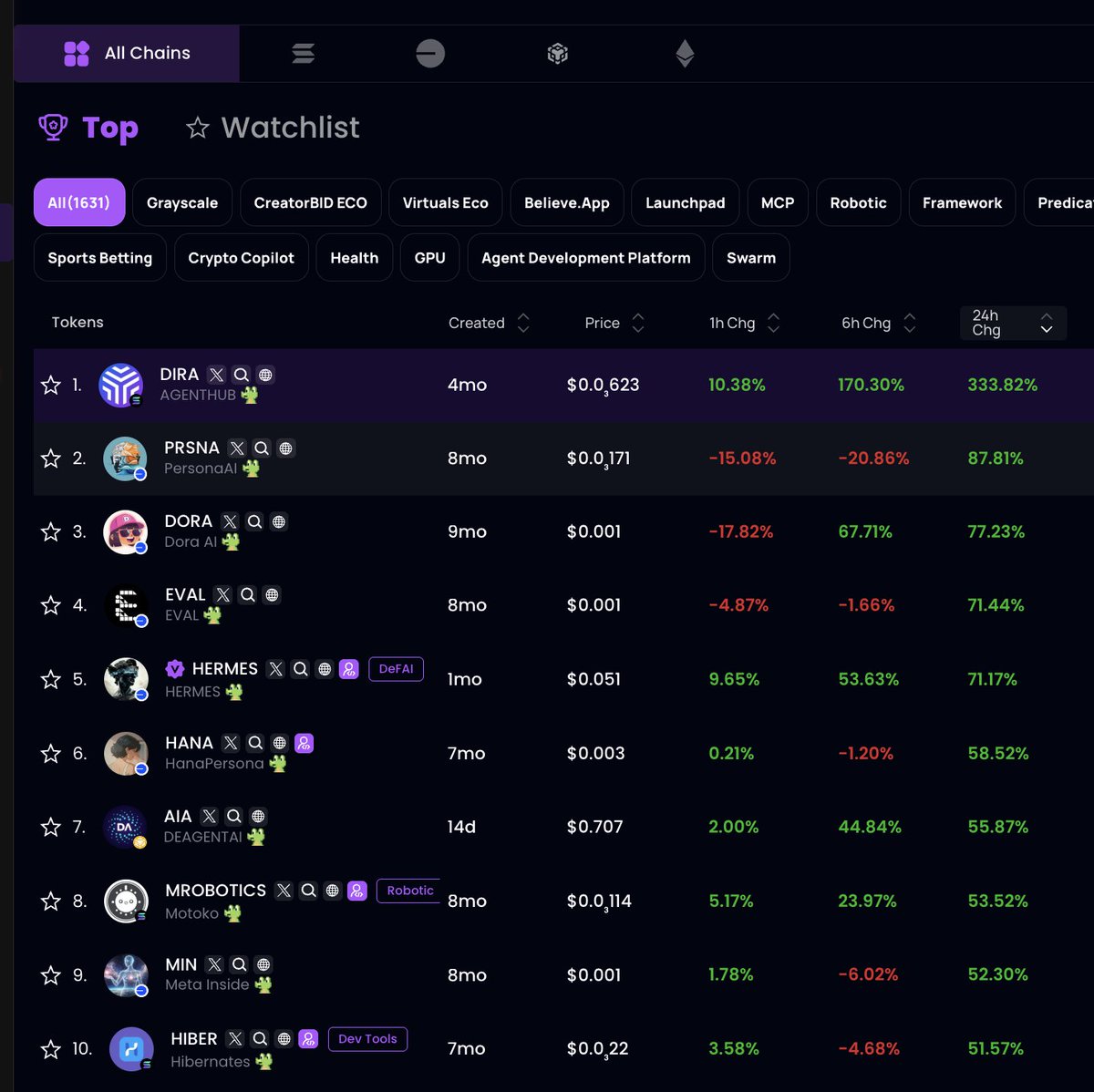Open DIRA's X (Twitter) profile icon
The width and height of the screenshot is (1094, 1092).
216,375
